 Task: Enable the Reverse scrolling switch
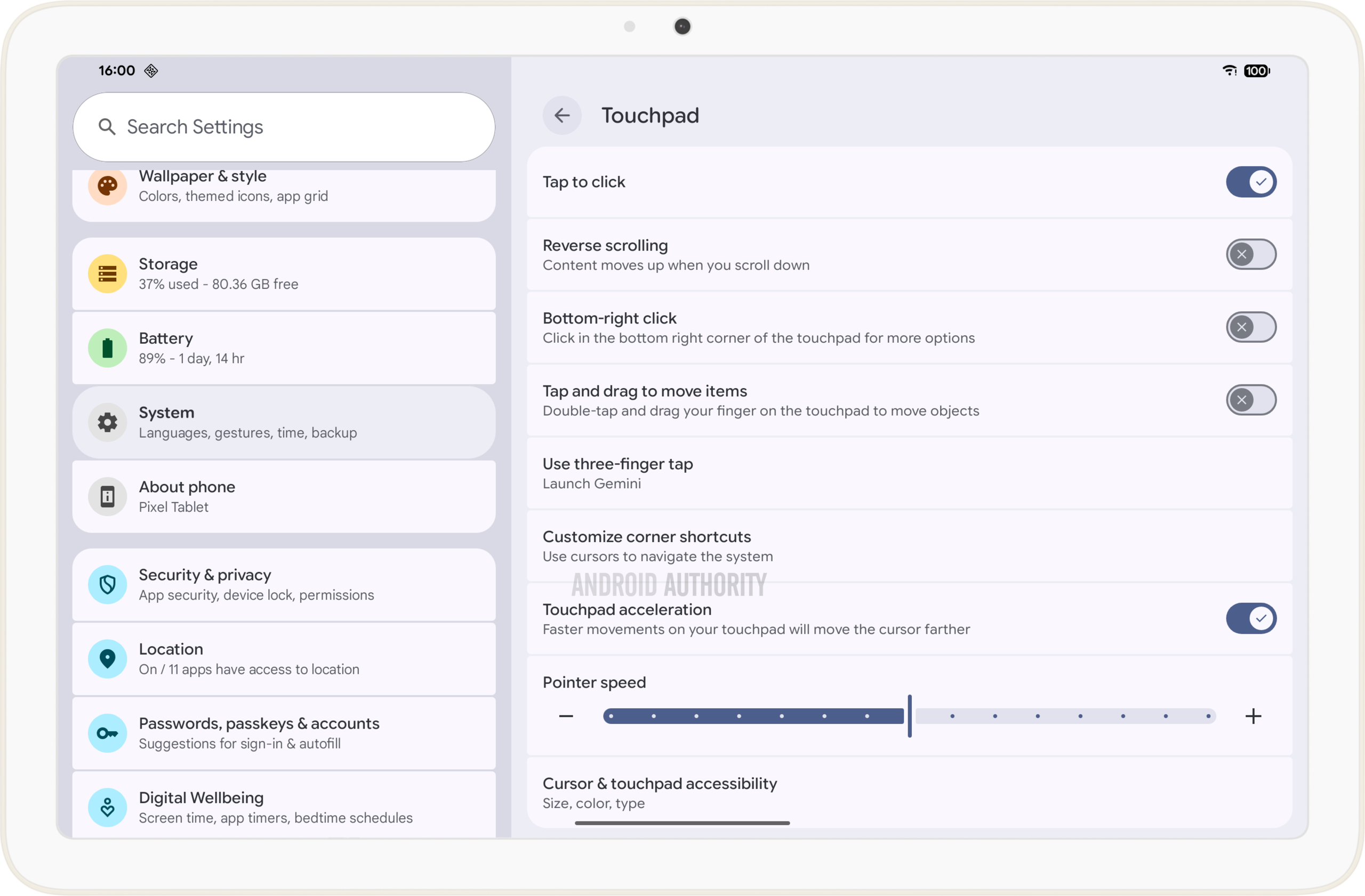[x=1251, y=255]
